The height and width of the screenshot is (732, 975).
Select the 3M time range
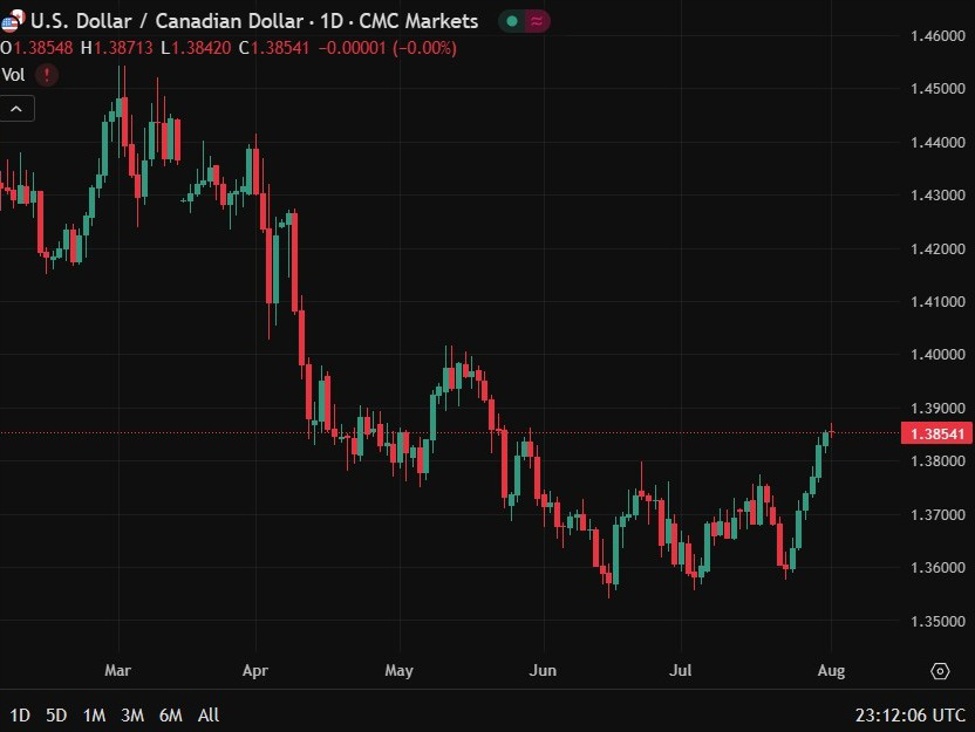tap(132, 715)
